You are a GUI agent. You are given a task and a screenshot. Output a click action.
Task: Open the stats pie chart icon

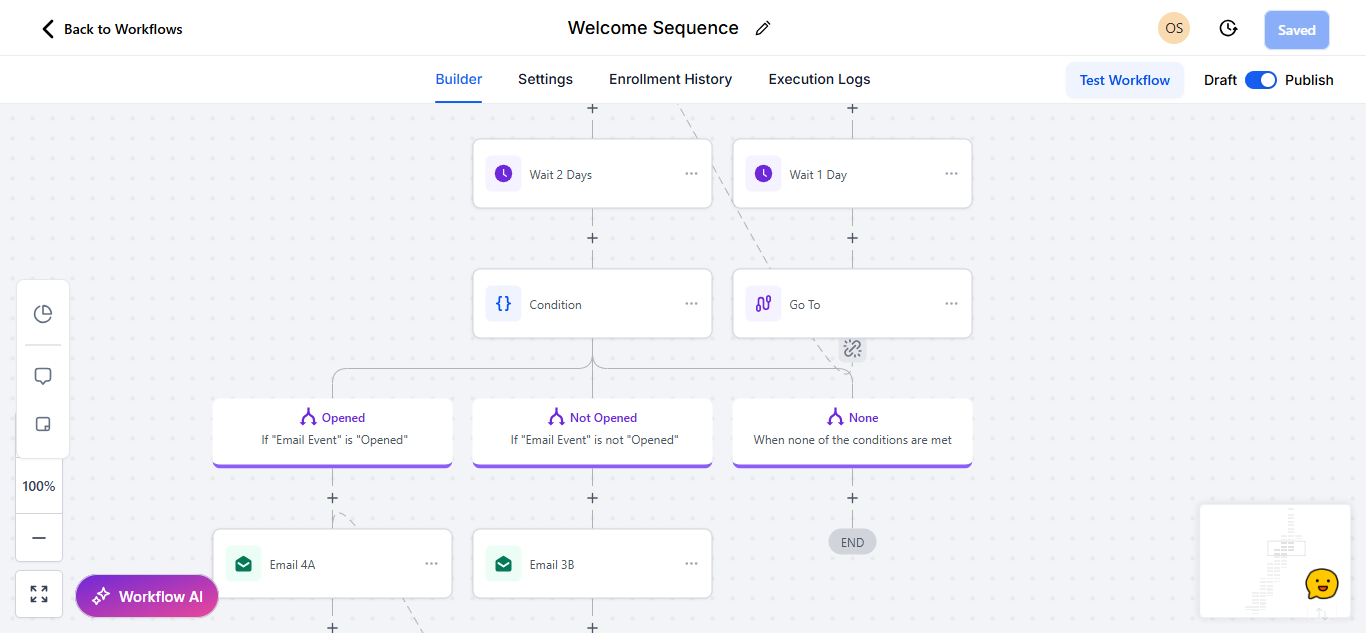[x=43, y=314]
